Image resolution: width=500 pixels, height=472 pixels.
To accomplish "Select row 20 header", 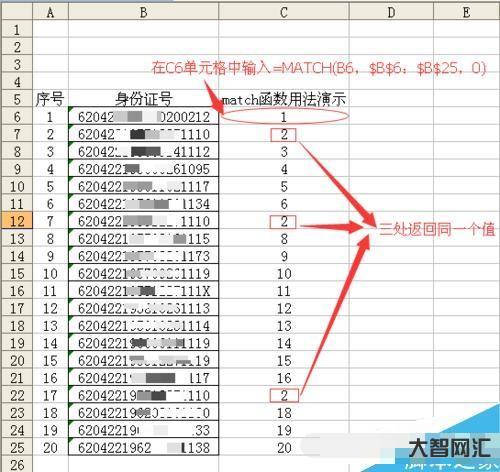I will 17,360.
